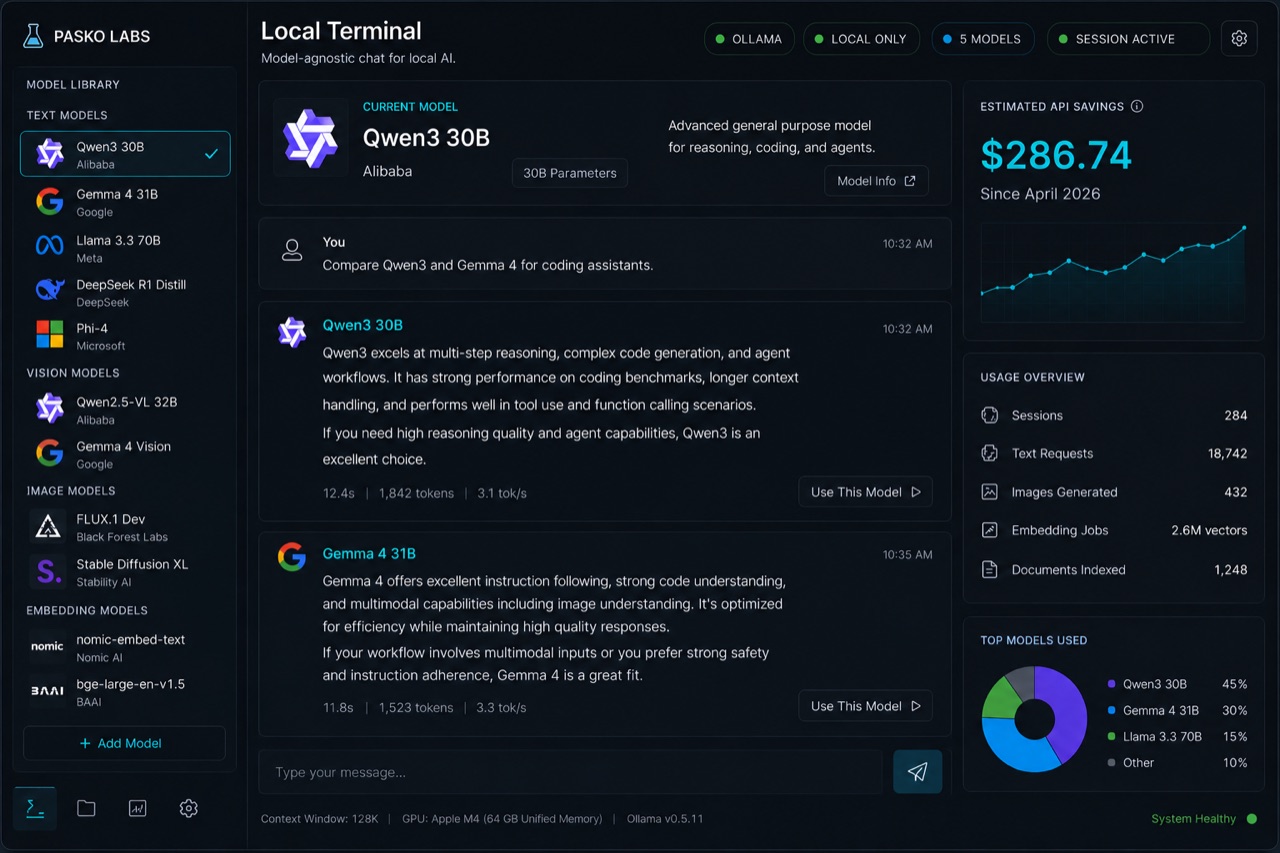Screen dimensions: 1280x853
Task: Click the Images Generated icon in Usage Overview
Action: pos(990,492)
